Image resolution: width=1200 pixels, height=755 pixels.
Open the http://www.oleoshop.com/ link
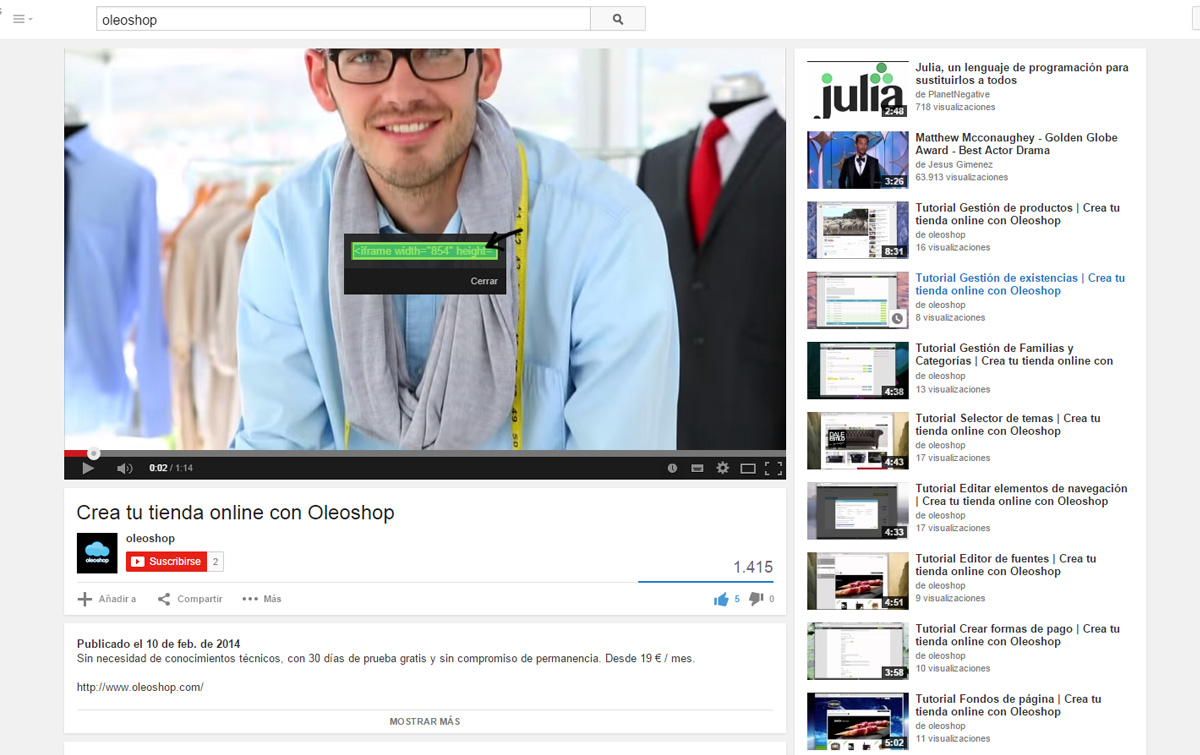point(140,687)
